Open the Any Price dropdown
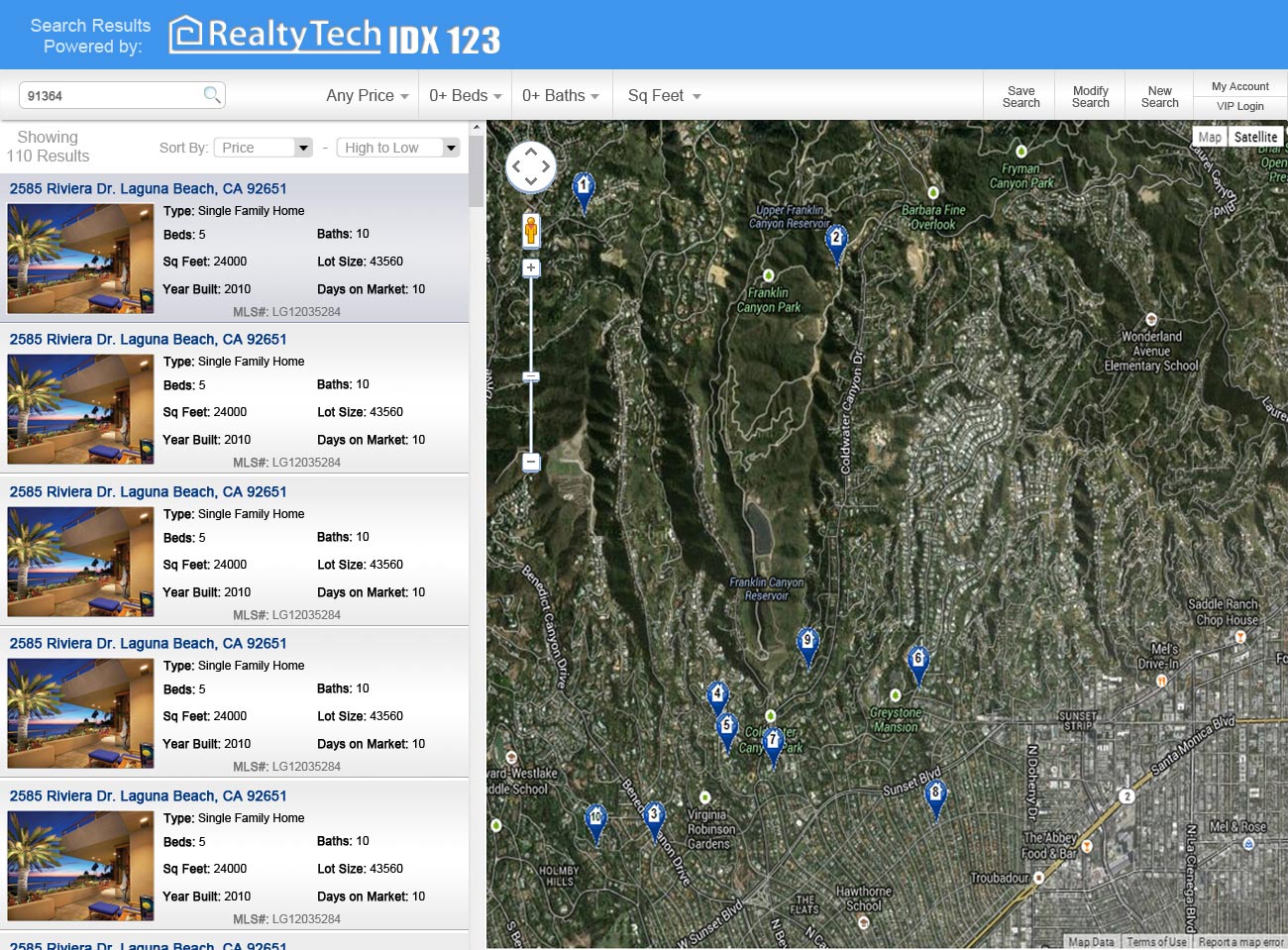Screen dimensions: 1288x950 click(x=368, y=96)
